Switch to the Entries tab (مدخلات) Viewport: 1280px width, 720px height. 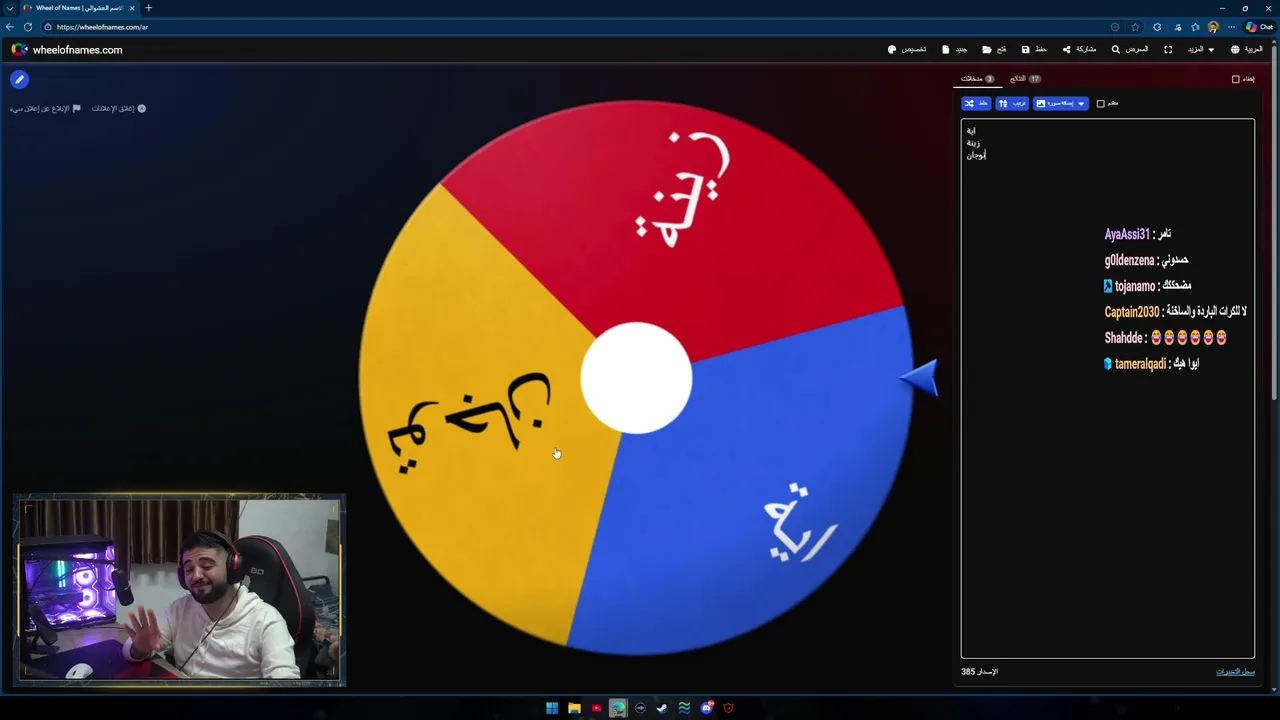pyautogui.click(x=977, y=78)
